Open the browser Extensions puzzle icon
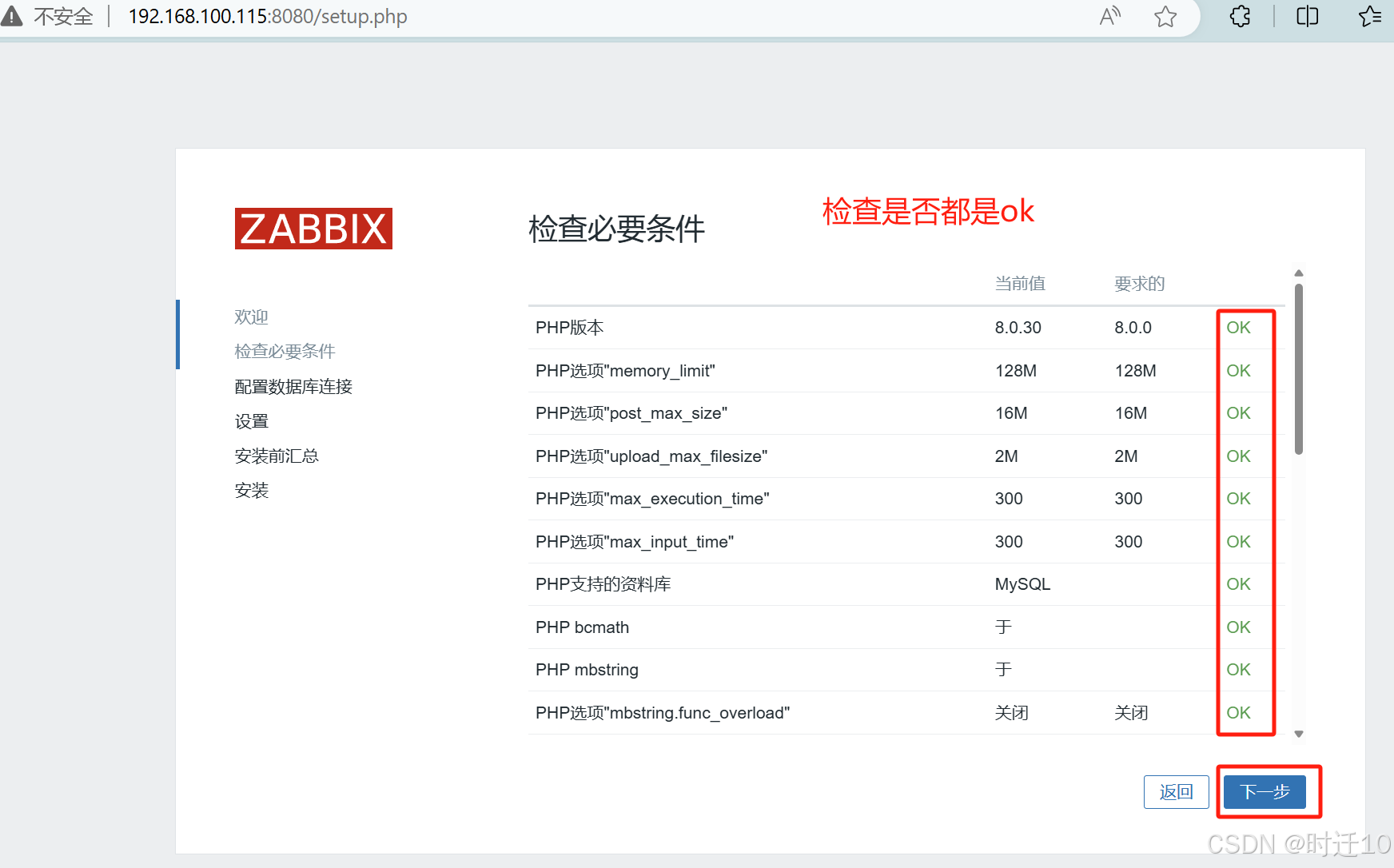The height and width of the screenshot is (868, 1394). (1240, 16)
